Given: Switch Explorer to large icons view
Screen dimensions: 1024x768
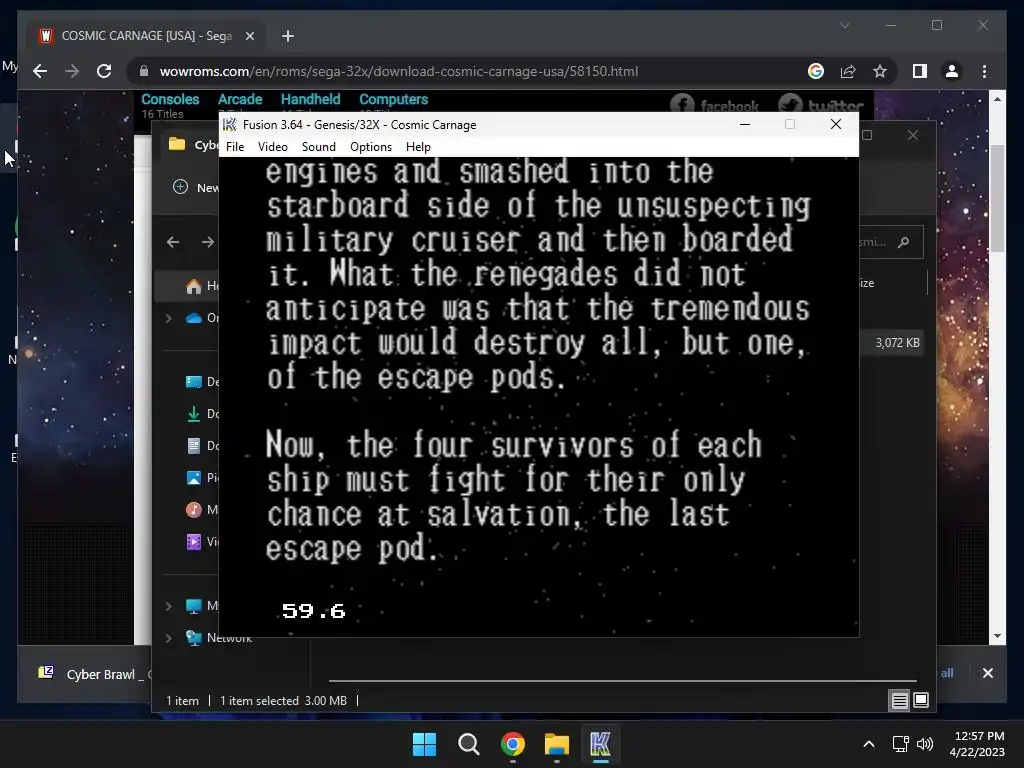Looking at the screenshot, I should pyautogui.click(x=921, y=701).
